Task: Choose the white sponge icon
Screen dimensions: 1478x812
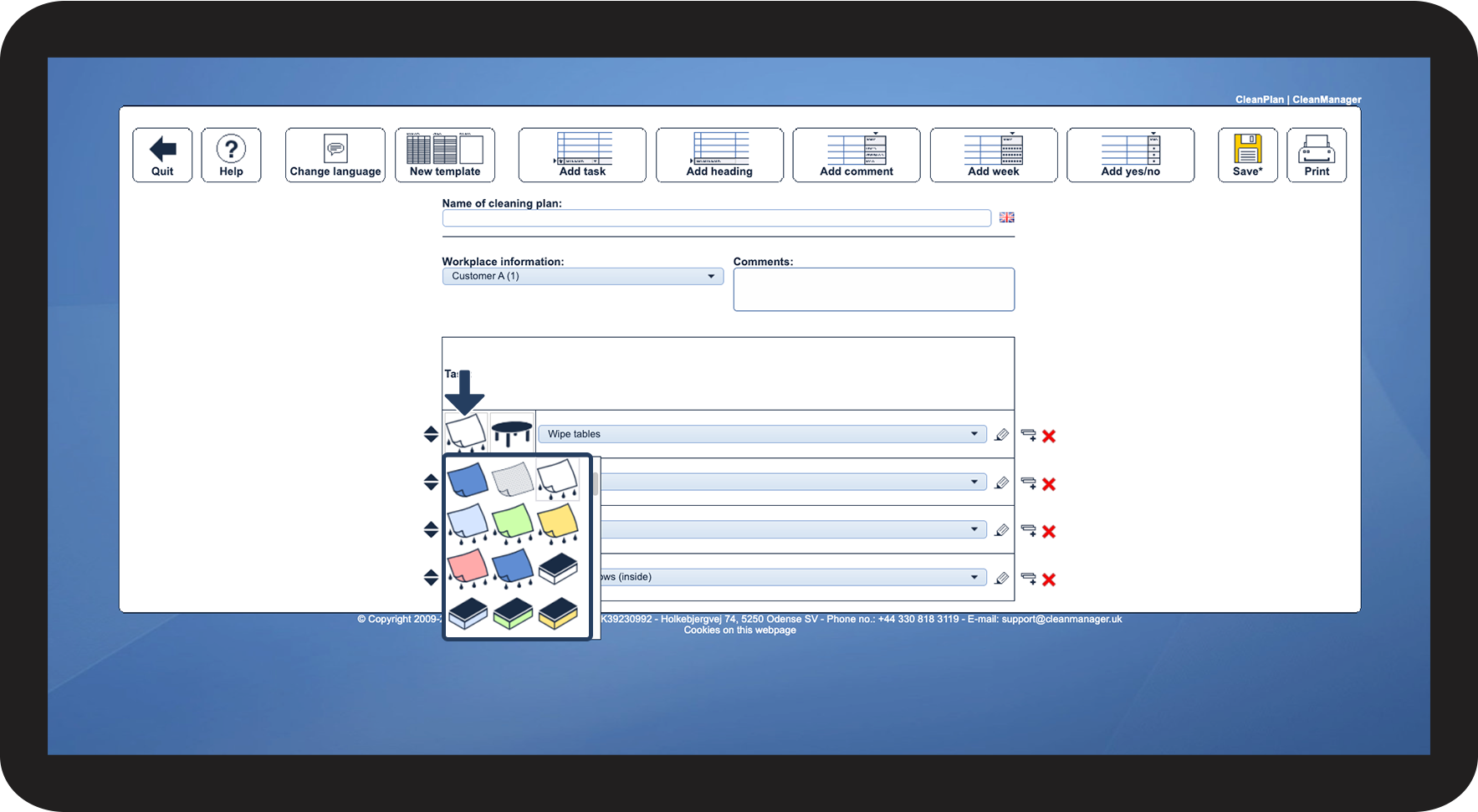Action: click(558, 569)
